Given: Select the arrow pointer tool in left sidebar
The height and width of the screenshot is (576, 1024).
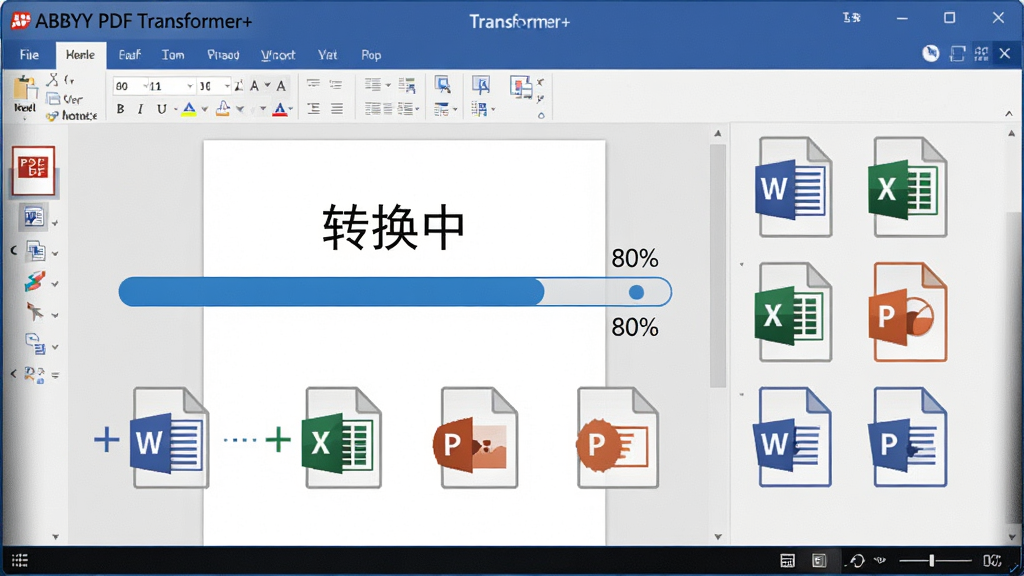Looking at the screenshot, I should tap(35, 312).
